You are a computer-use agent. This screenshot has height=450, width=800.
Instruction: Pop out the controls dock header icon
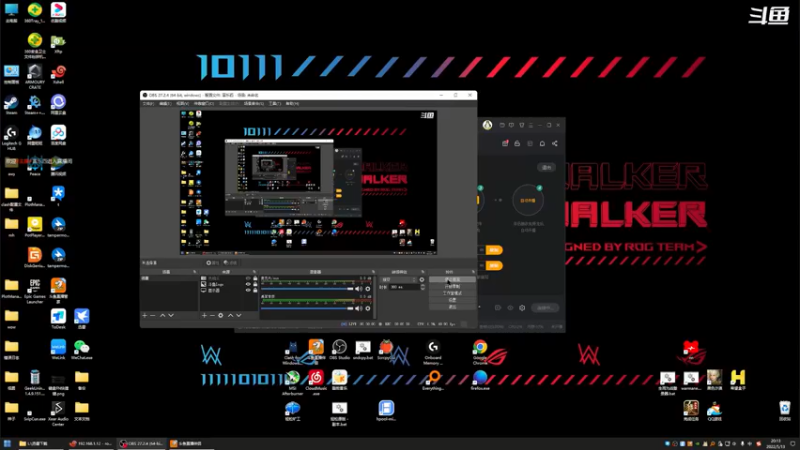tap(473, 271)
